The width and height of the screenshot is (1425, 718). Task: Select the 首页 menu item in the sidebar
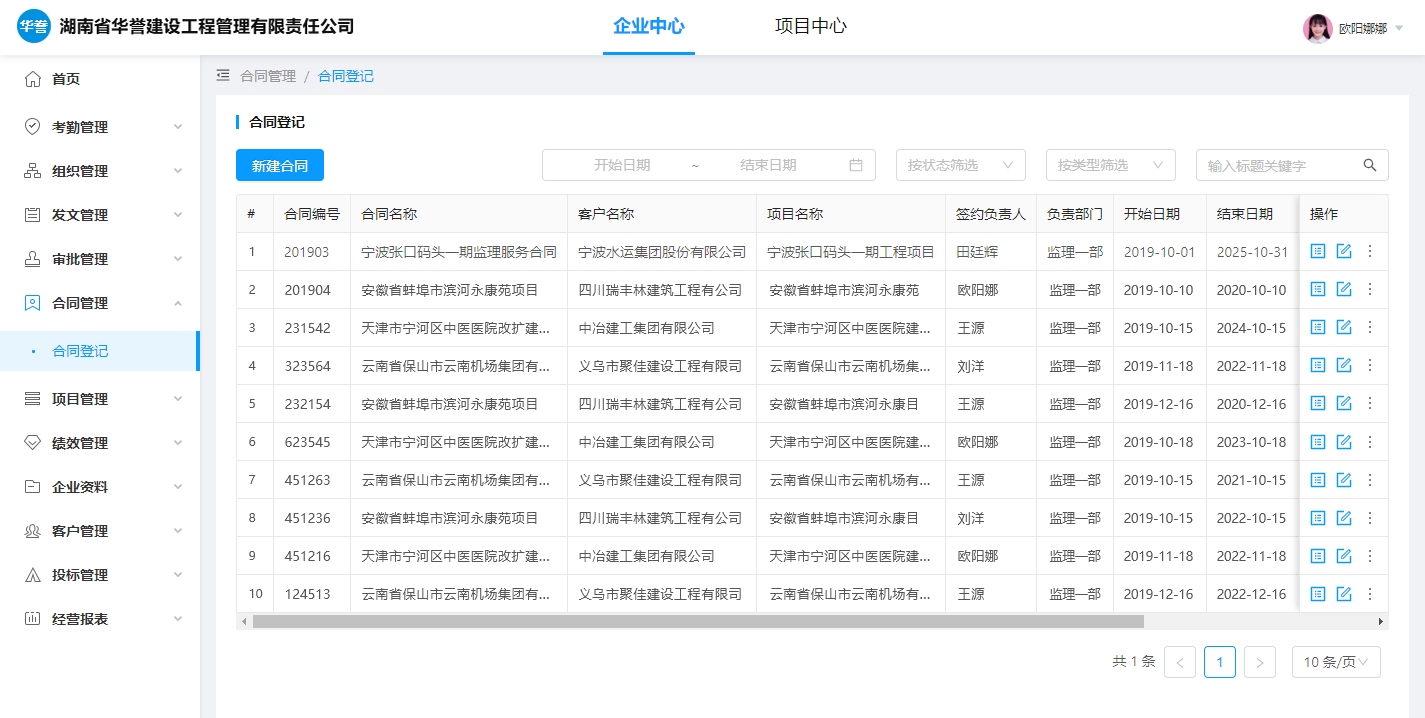point(66,79)
